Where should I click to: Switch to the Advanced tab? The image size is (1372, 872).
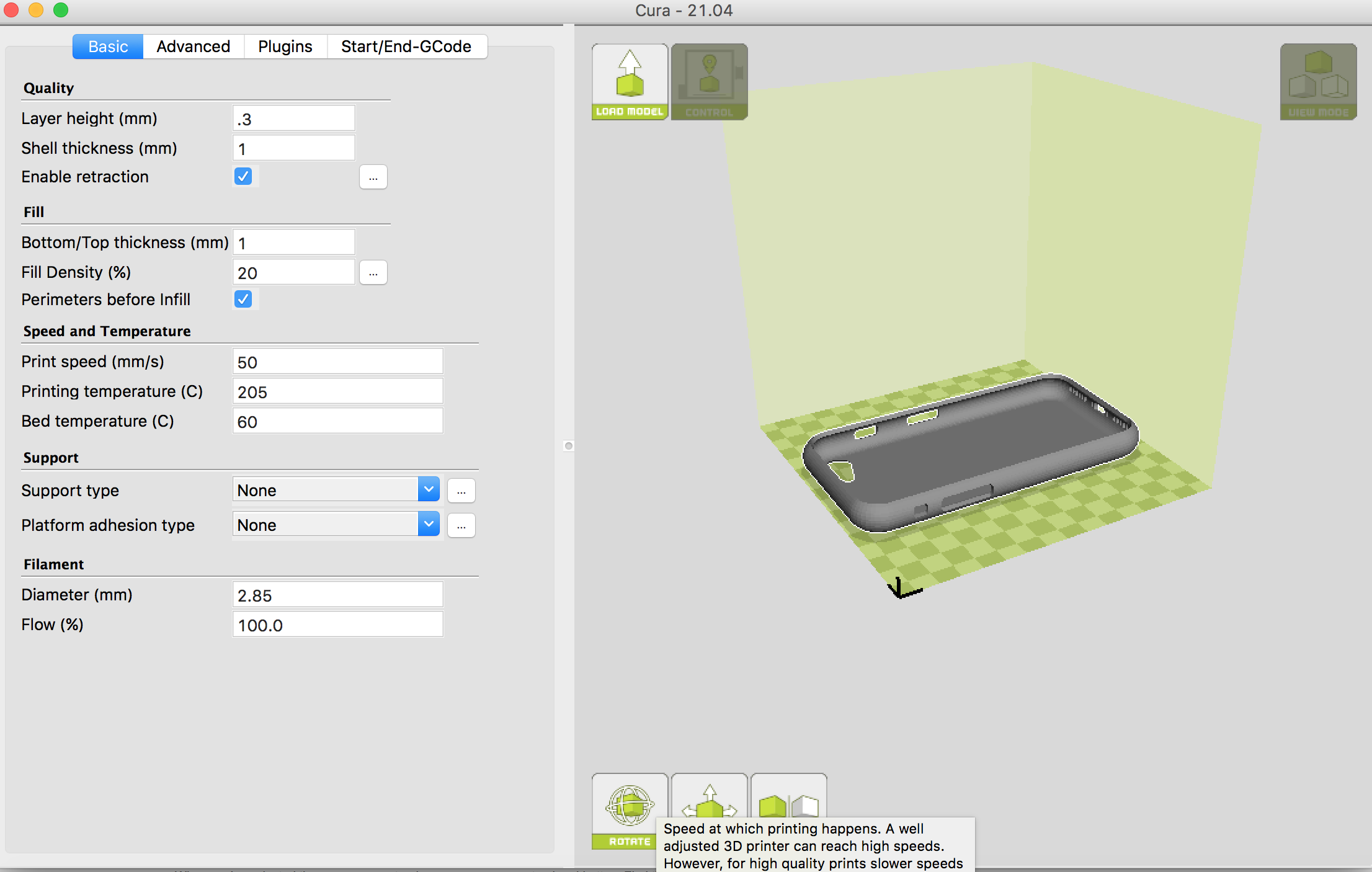pyautogui.click(x=193, y=47)
